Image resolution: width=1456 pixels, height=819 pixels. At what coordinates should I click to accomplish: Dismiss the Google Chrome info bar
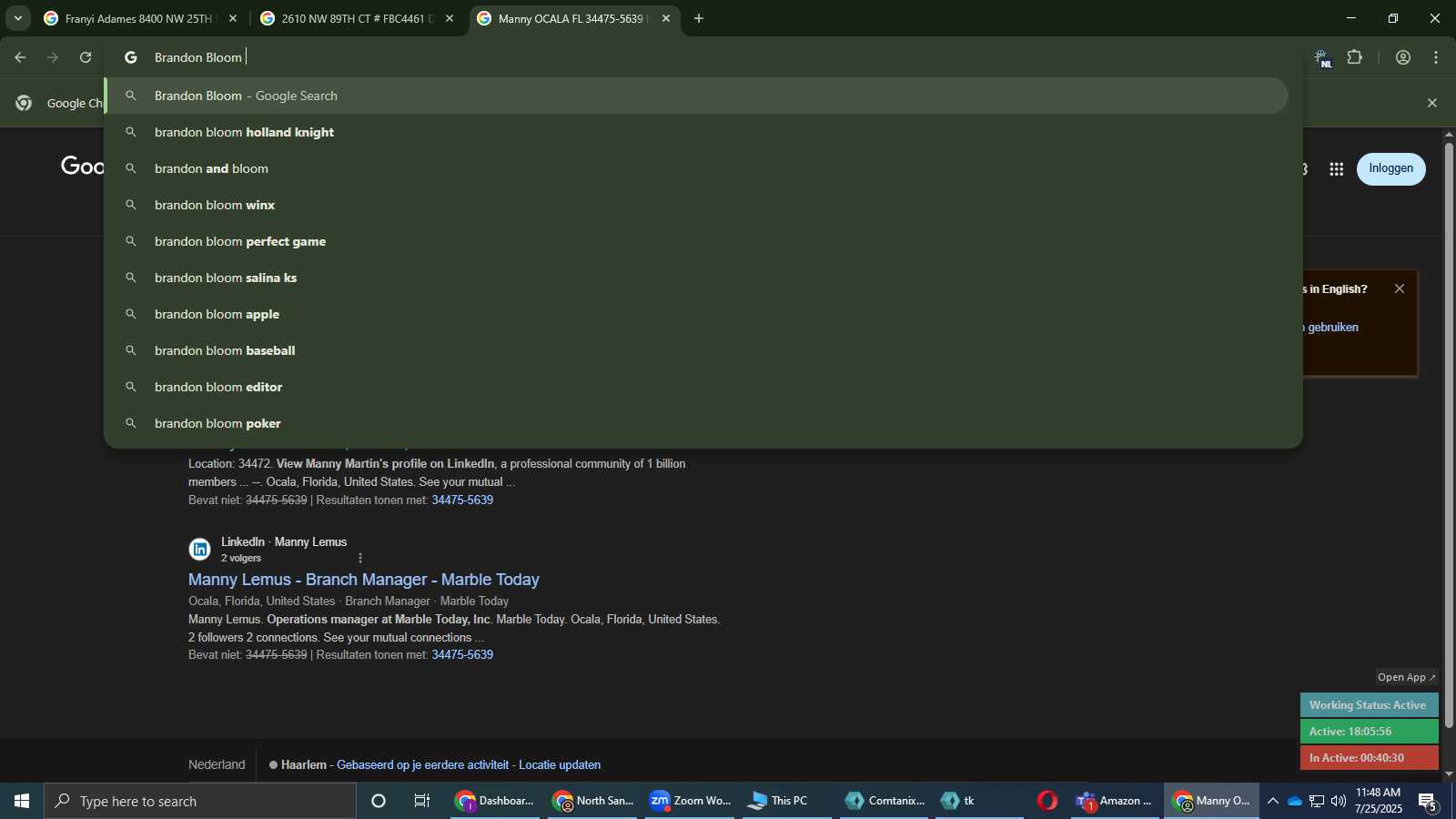coord(1432,103)
